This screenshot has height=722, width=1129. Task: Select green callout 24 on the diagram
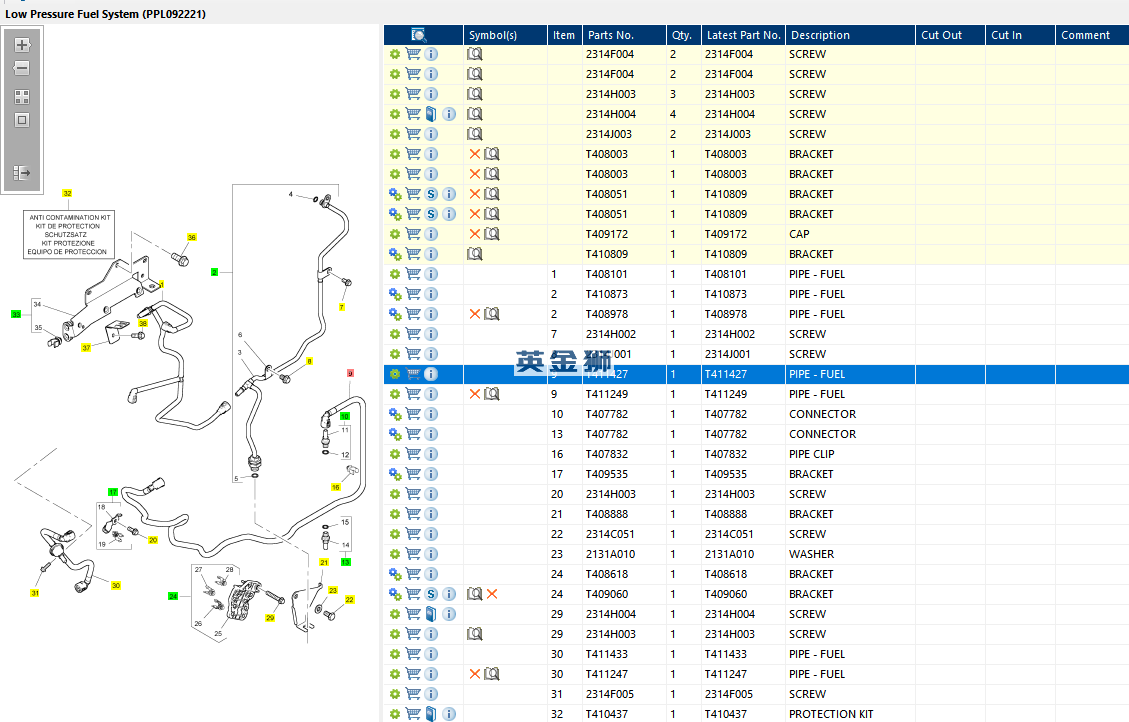(173, 596)
